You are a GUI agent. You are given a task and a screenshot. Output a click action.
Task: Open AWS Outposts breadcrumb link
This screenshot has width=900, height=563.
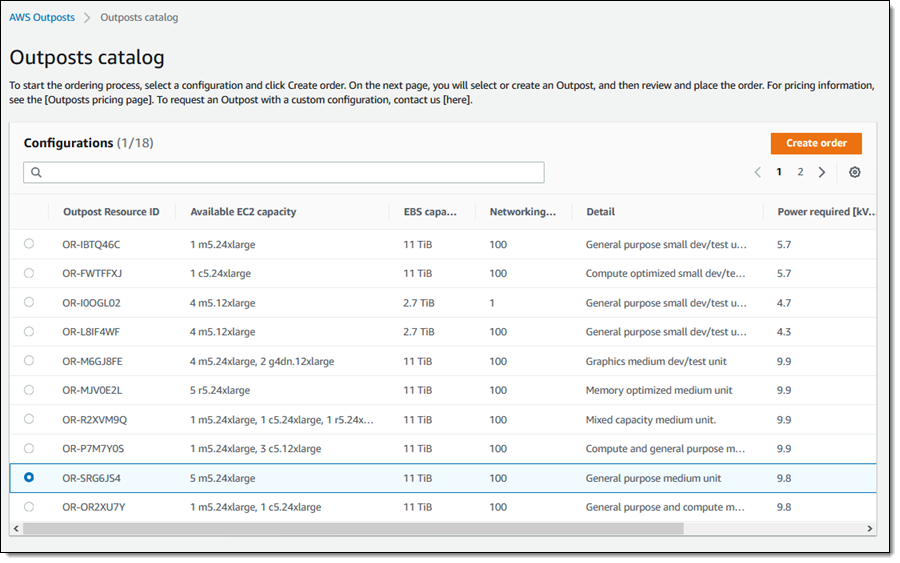click(42, 17)
